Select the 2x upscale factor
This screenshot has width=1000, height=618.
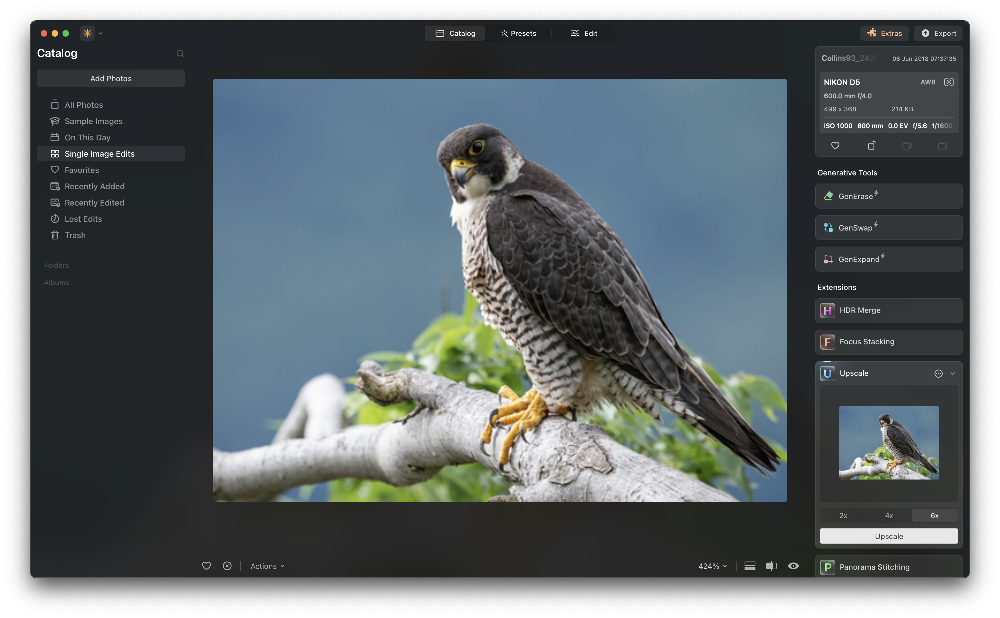pyautogui.click(x=843, y=515)
